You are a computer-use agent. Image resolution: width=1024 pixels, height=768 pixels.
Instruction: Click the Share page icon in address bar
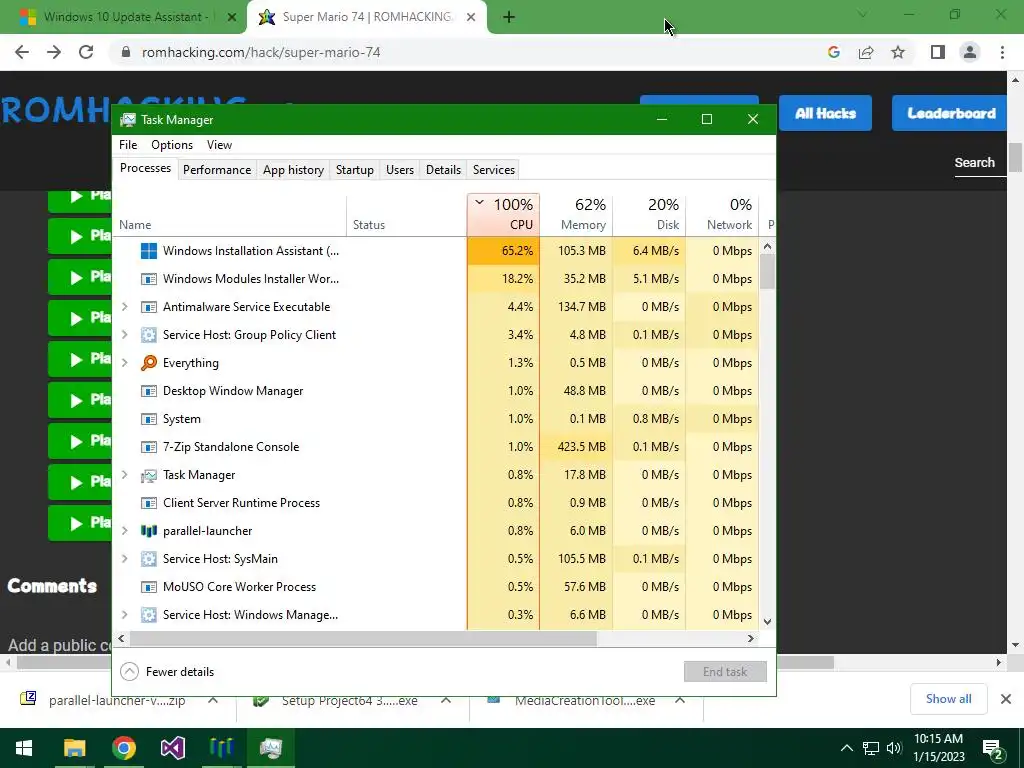[866, 52]
